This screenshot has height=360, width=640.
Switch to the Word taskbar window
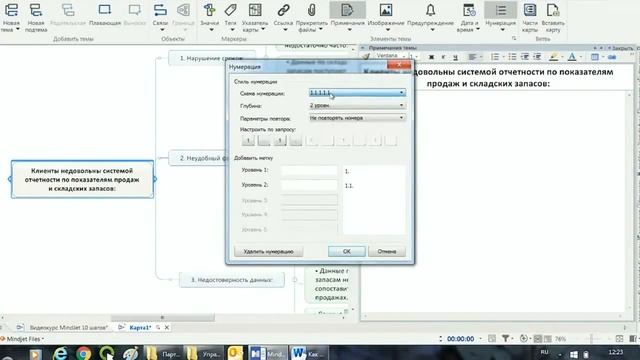coord(309,353)
